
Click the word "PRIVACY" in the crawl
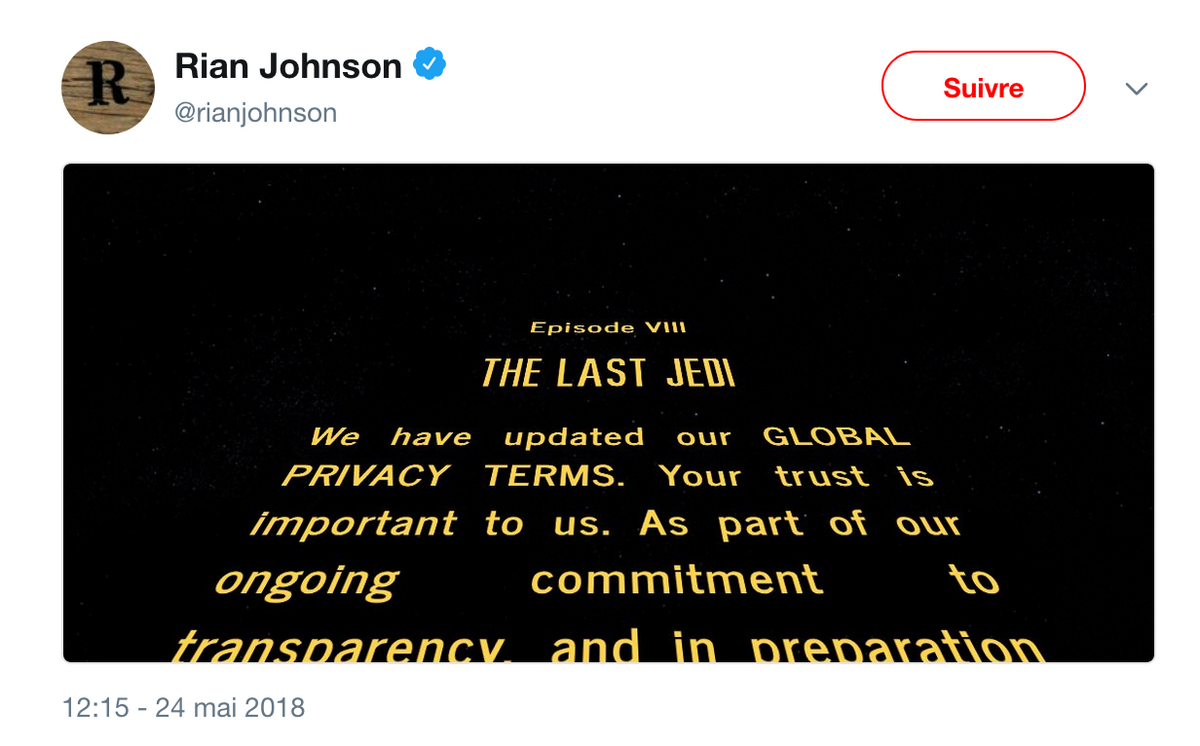click(x=365, y=476)
